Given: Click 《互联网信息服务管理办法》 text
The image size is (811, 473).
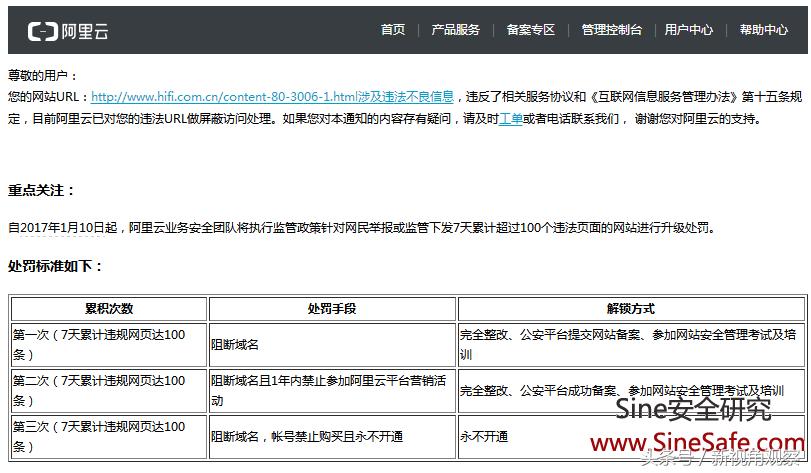Looking at the screenshot, I should click(x=664, y=97).
